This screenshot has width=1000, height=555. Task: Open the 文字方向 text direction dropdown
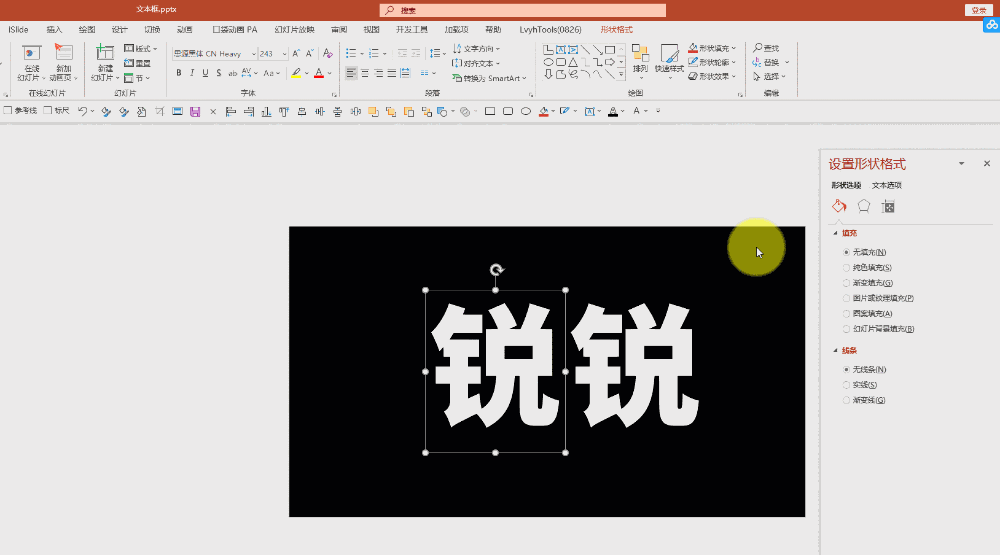(476, 48)
